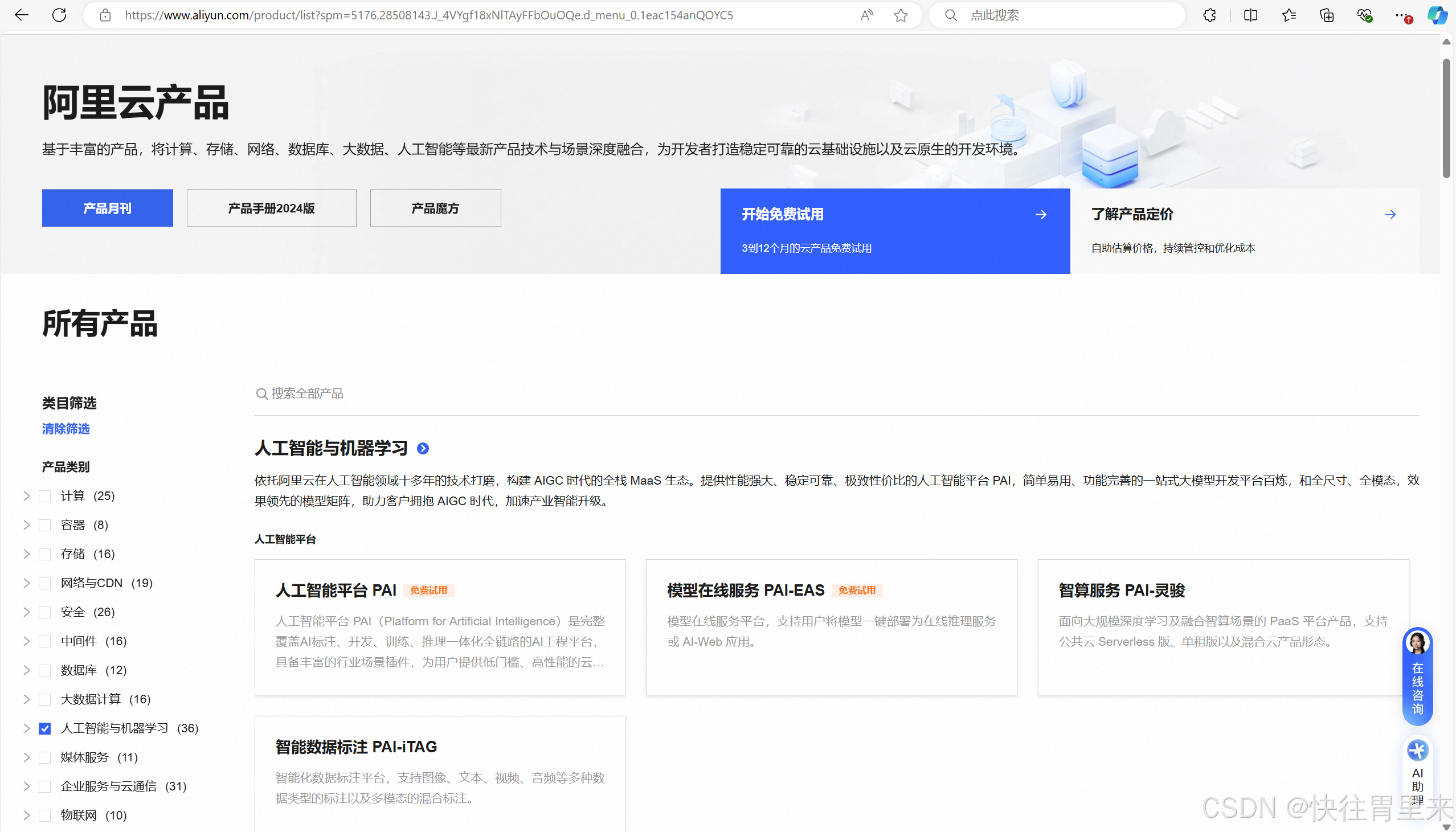Open the 产品手册2024版 tab button

click(x=271, y=208)
